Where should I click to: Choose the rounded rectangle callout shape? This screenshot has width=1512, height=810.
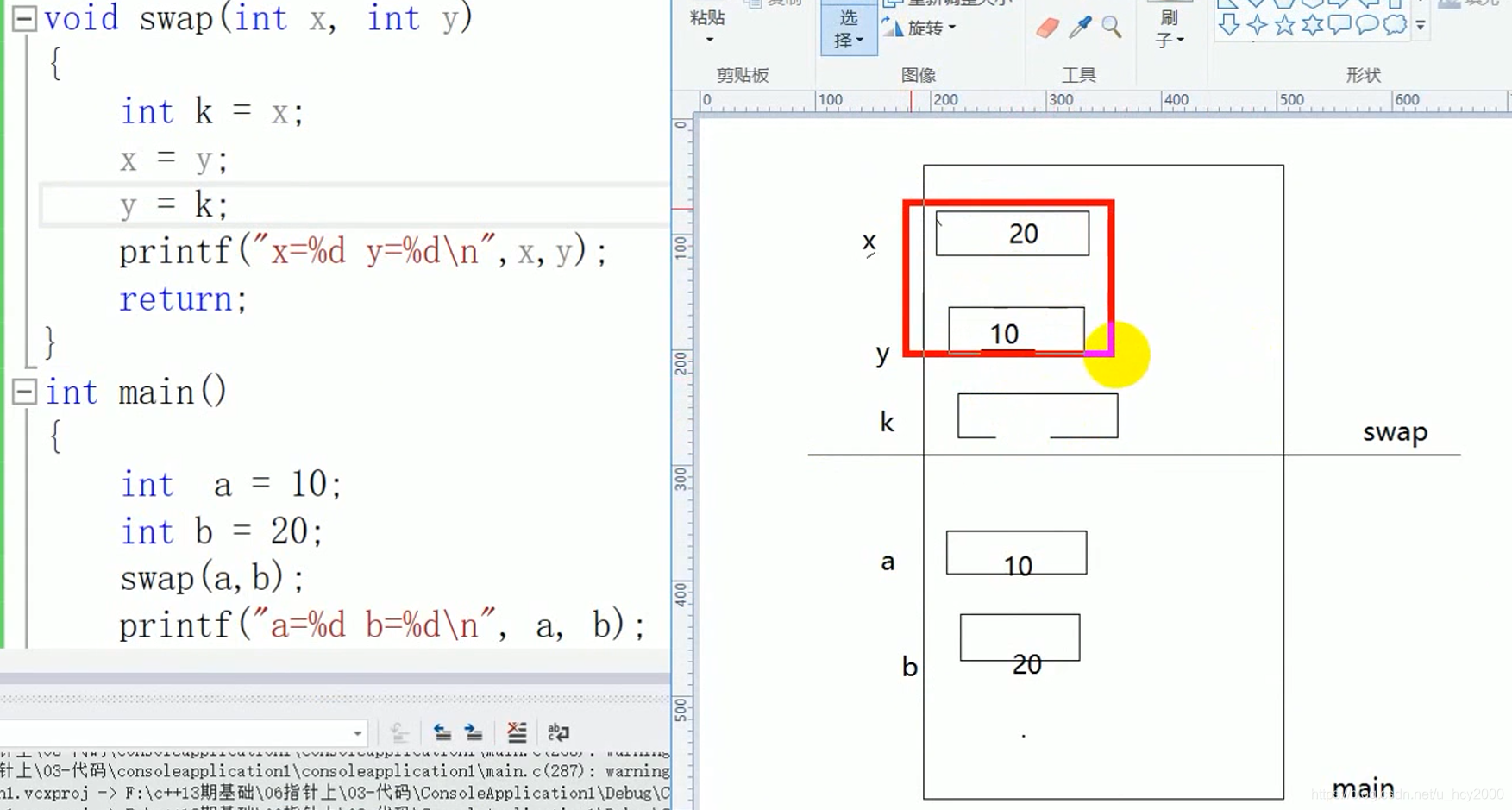point(1339,25)
